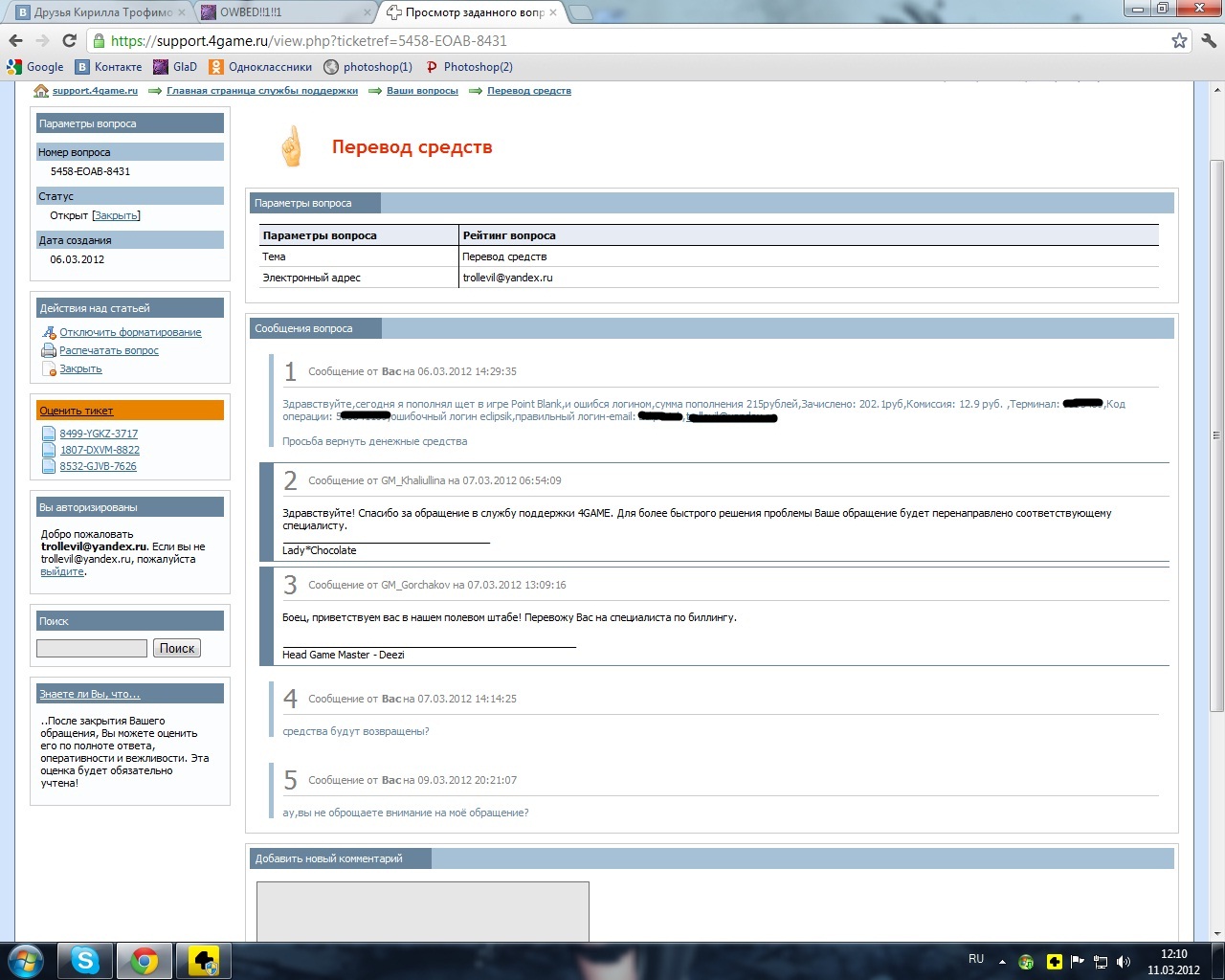Close the OWBED!!1!!1 tab

367,12
